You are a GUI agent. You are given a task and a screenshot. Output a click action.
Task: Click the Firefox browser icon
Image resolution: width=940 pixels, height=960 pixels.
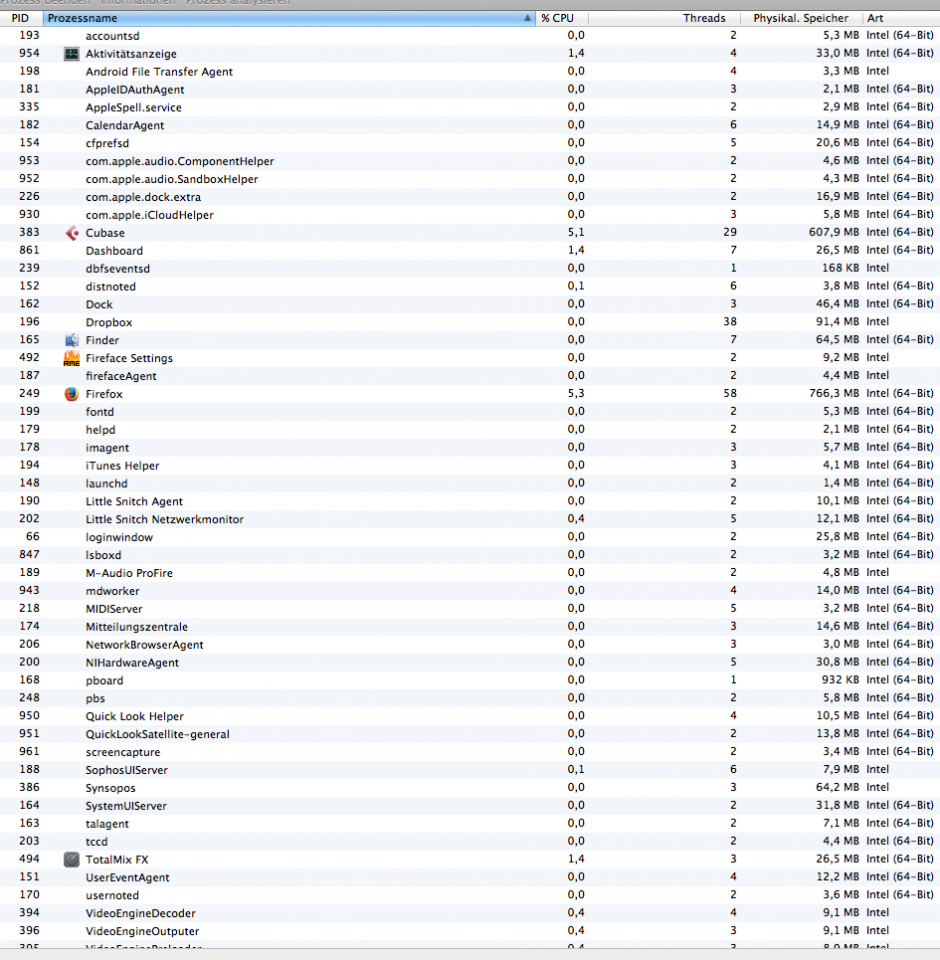72,394
